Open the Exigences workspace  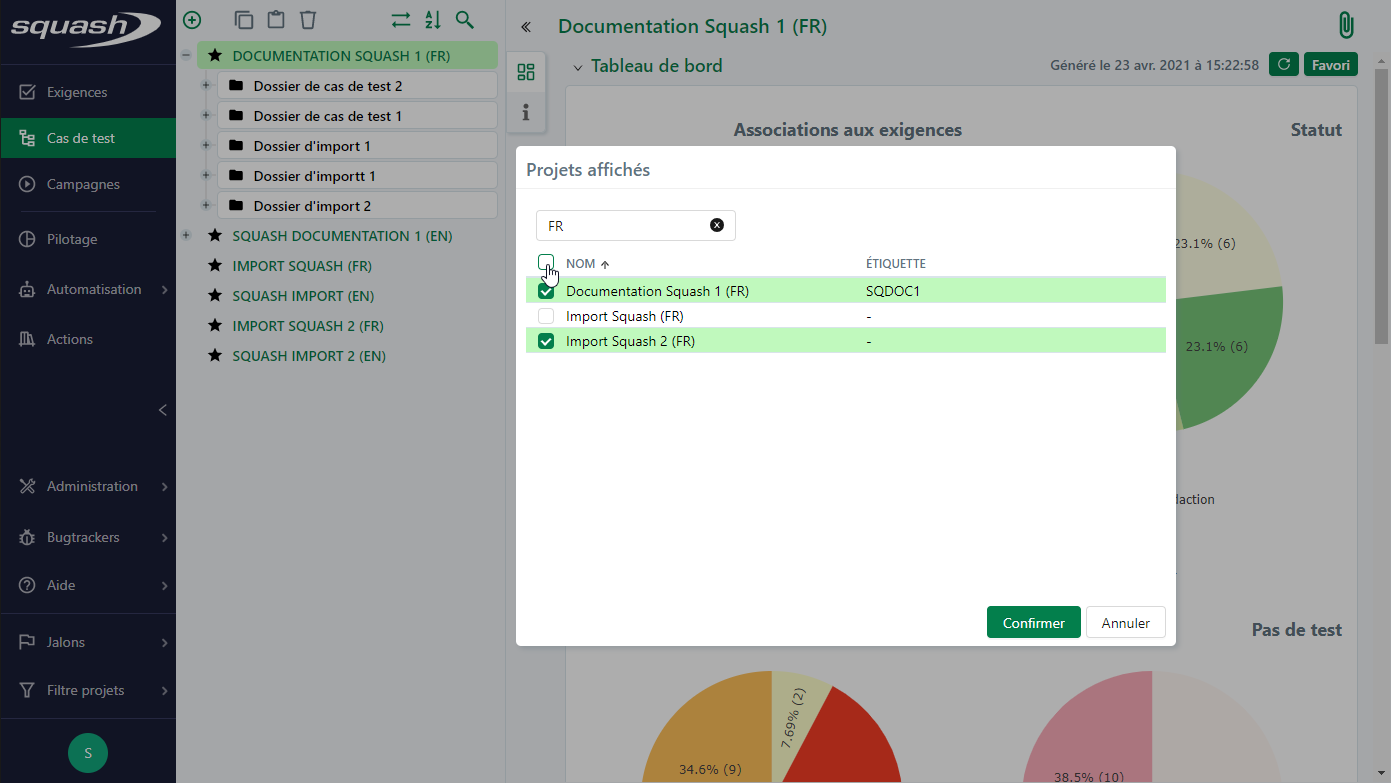[77, 92]
